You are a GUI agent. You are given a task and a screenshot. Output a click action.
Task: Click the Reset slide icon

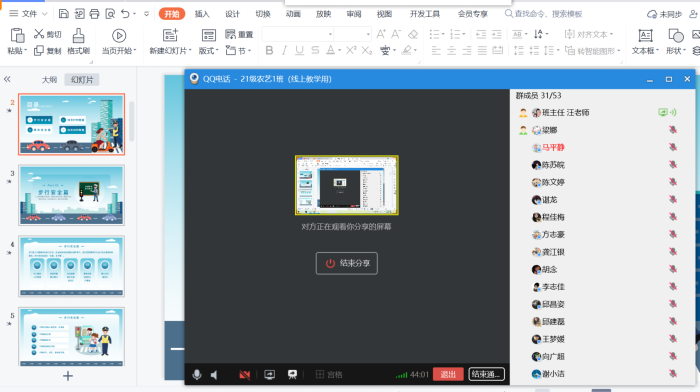[x=230, y=34]
